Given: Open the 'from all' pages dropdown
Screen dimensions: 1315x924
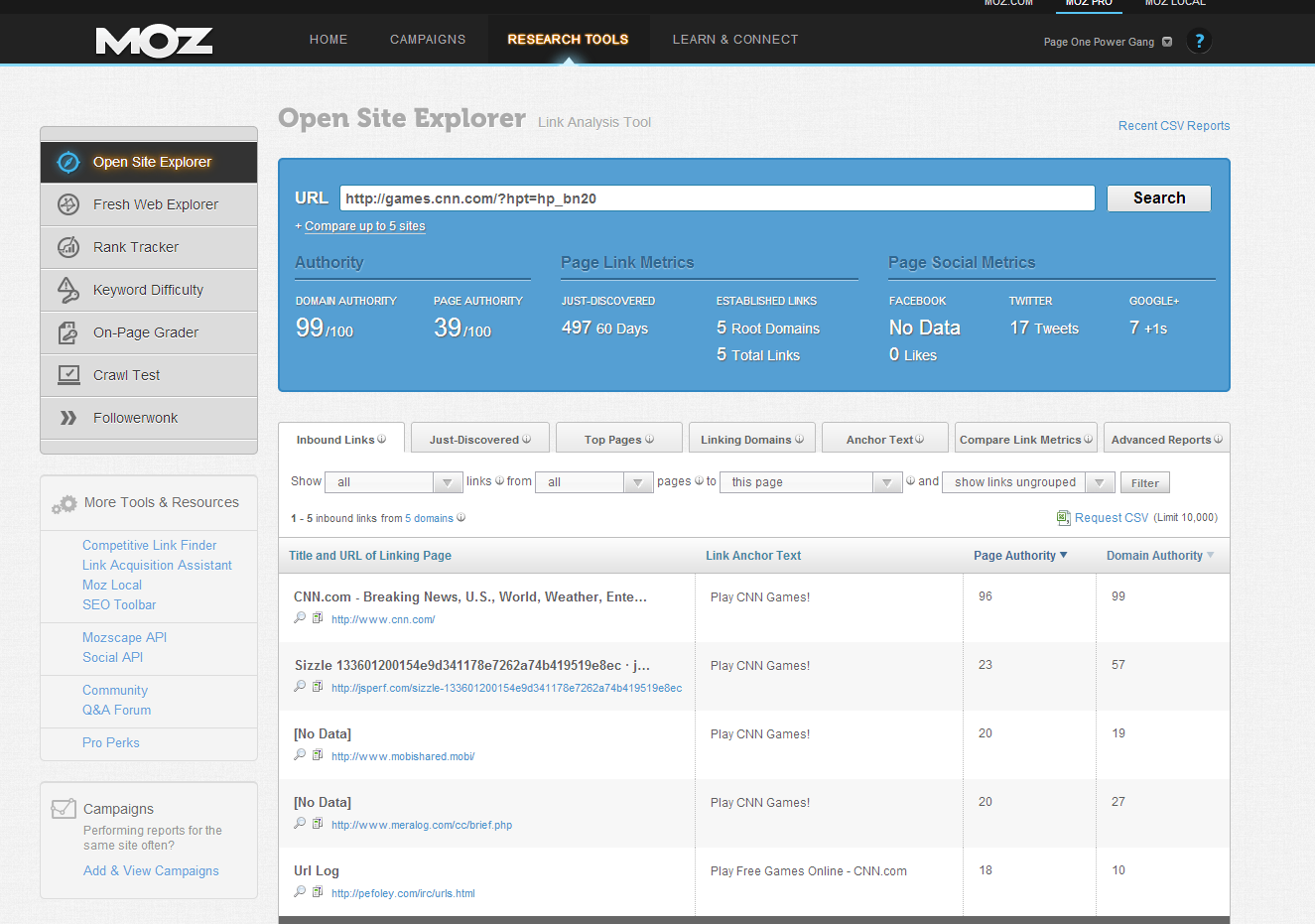Looking at the screenshot, I should point(593,482).
